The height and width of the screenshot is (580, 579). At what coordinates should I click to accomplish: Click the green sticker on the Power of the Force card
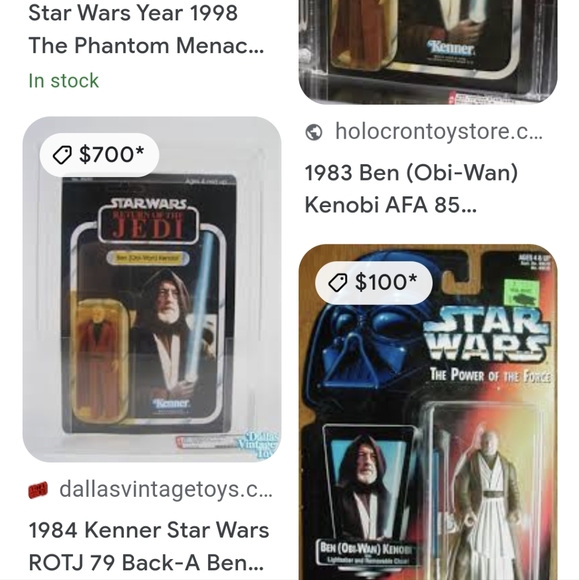[x=522, y=292]
